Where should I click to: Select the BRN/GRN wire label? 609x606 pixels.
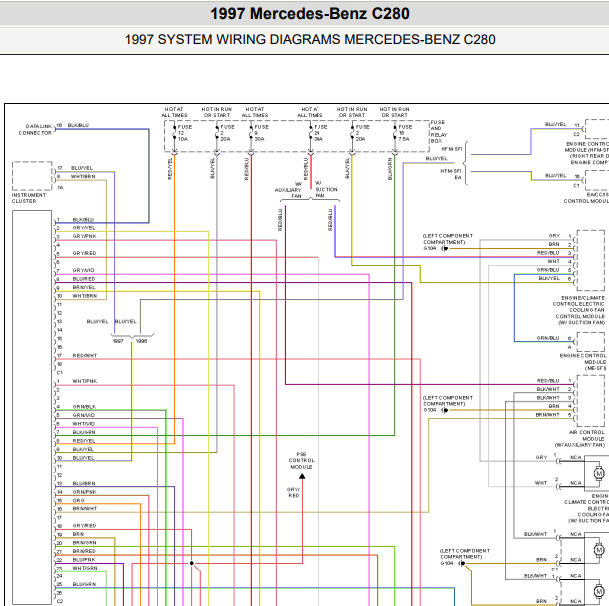coord(84,543)
